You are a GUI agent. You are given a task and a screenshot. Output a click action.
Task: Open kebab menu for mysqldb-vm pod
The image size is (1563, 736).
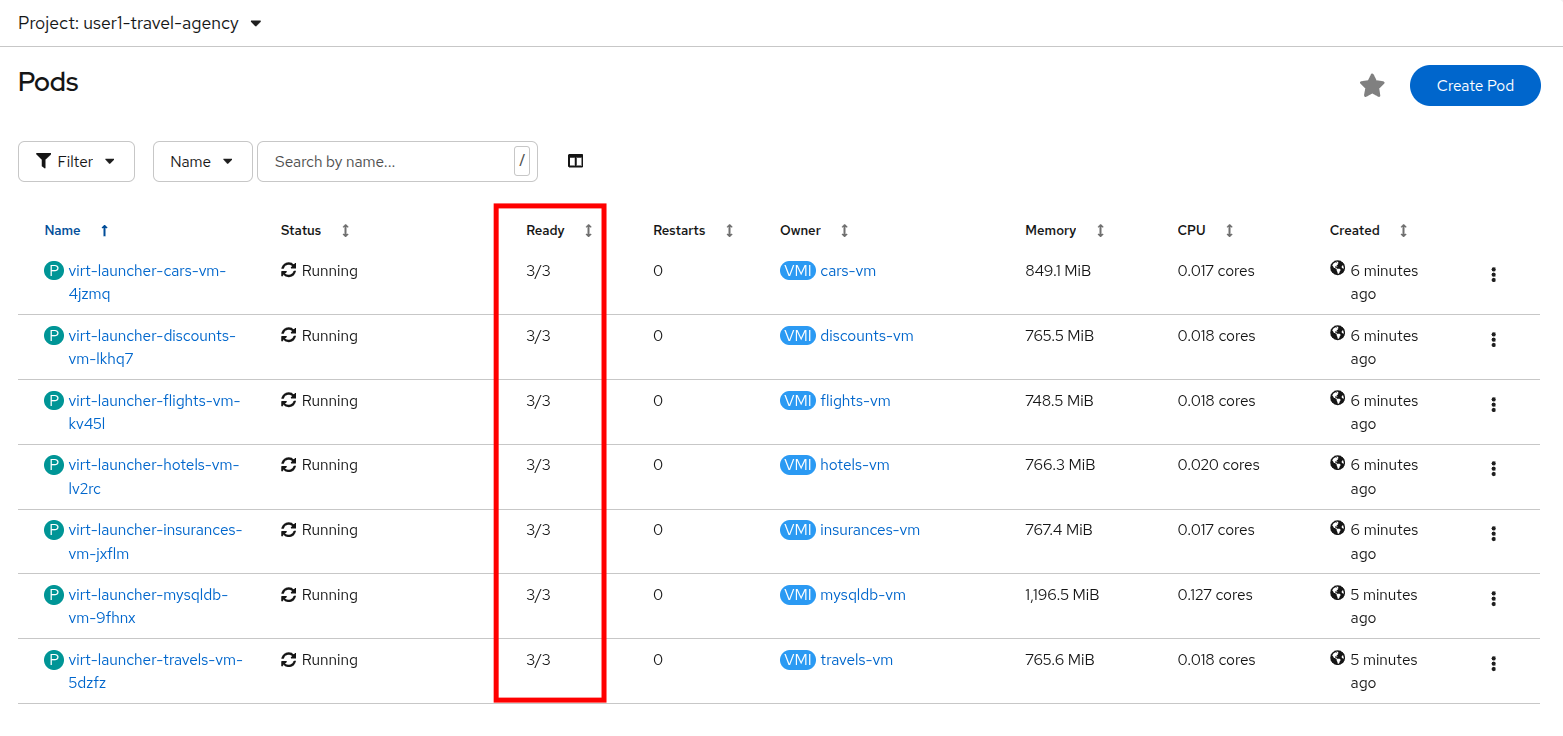pos(1493,599)
